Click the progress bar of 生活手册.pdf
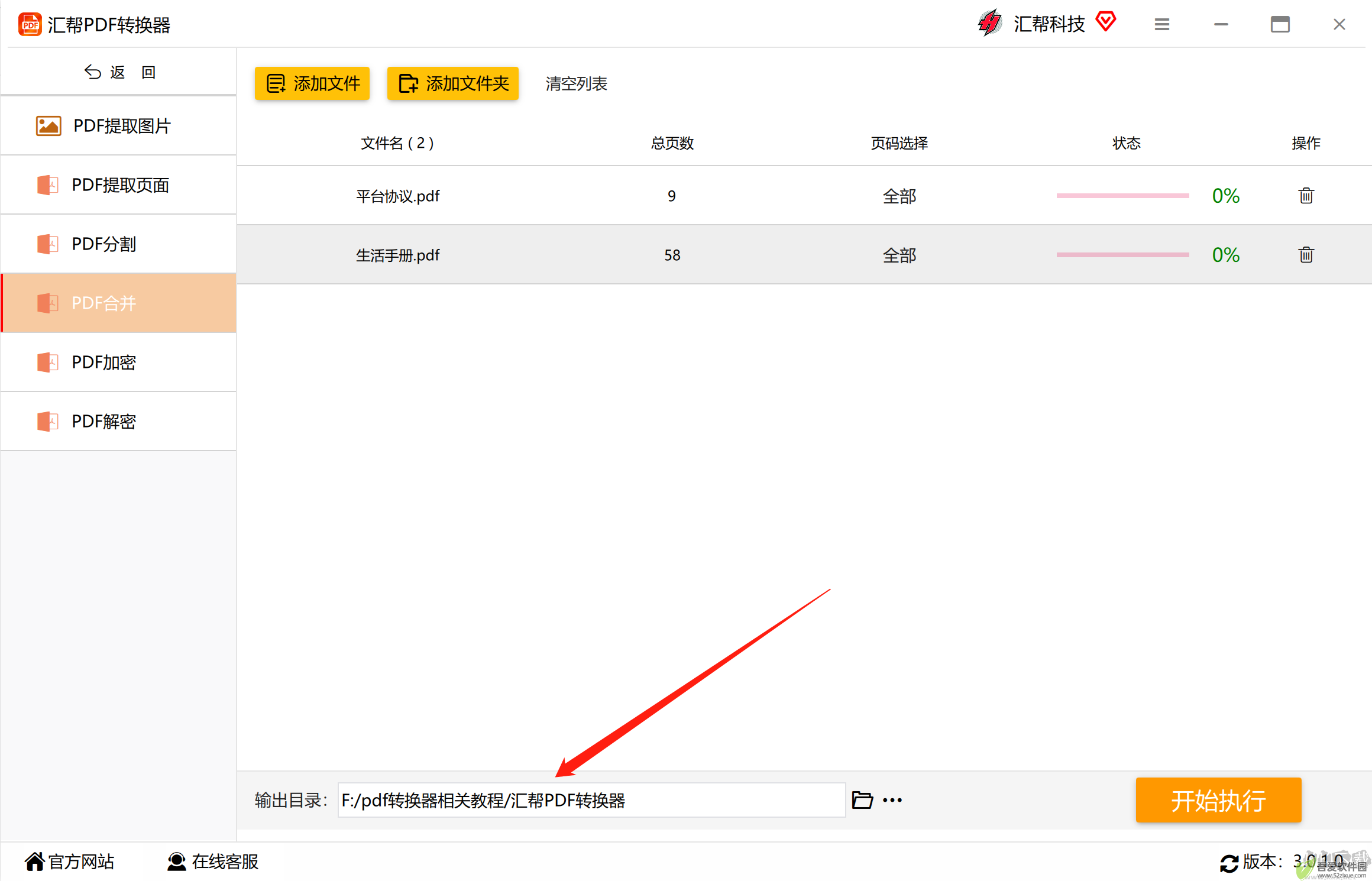This screenshot has width=1372, height=881. tap(1123, 255)
